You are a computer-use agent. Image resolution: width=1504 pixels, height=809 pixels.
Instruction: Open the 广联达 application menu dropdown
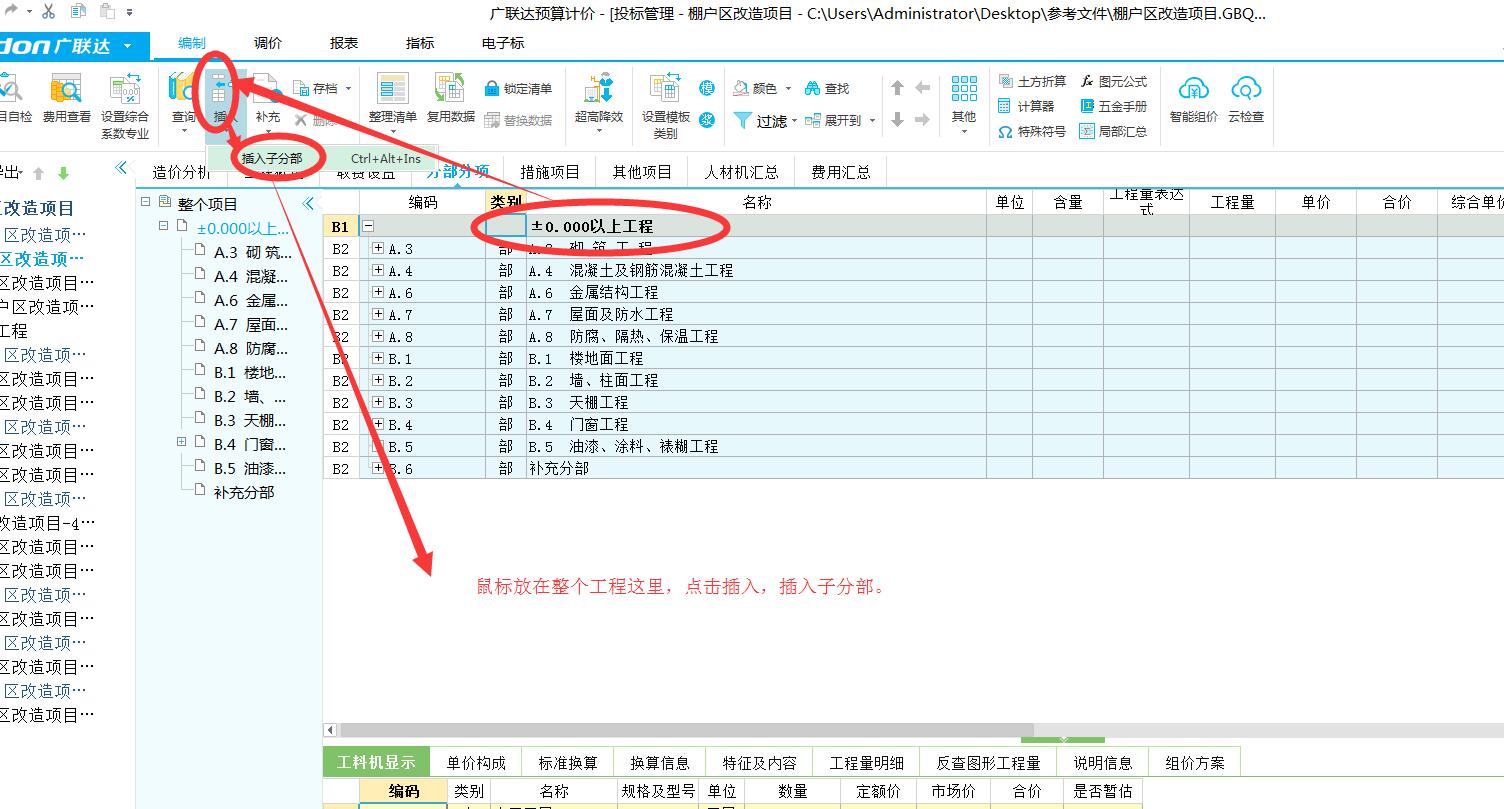click(127, 46)
